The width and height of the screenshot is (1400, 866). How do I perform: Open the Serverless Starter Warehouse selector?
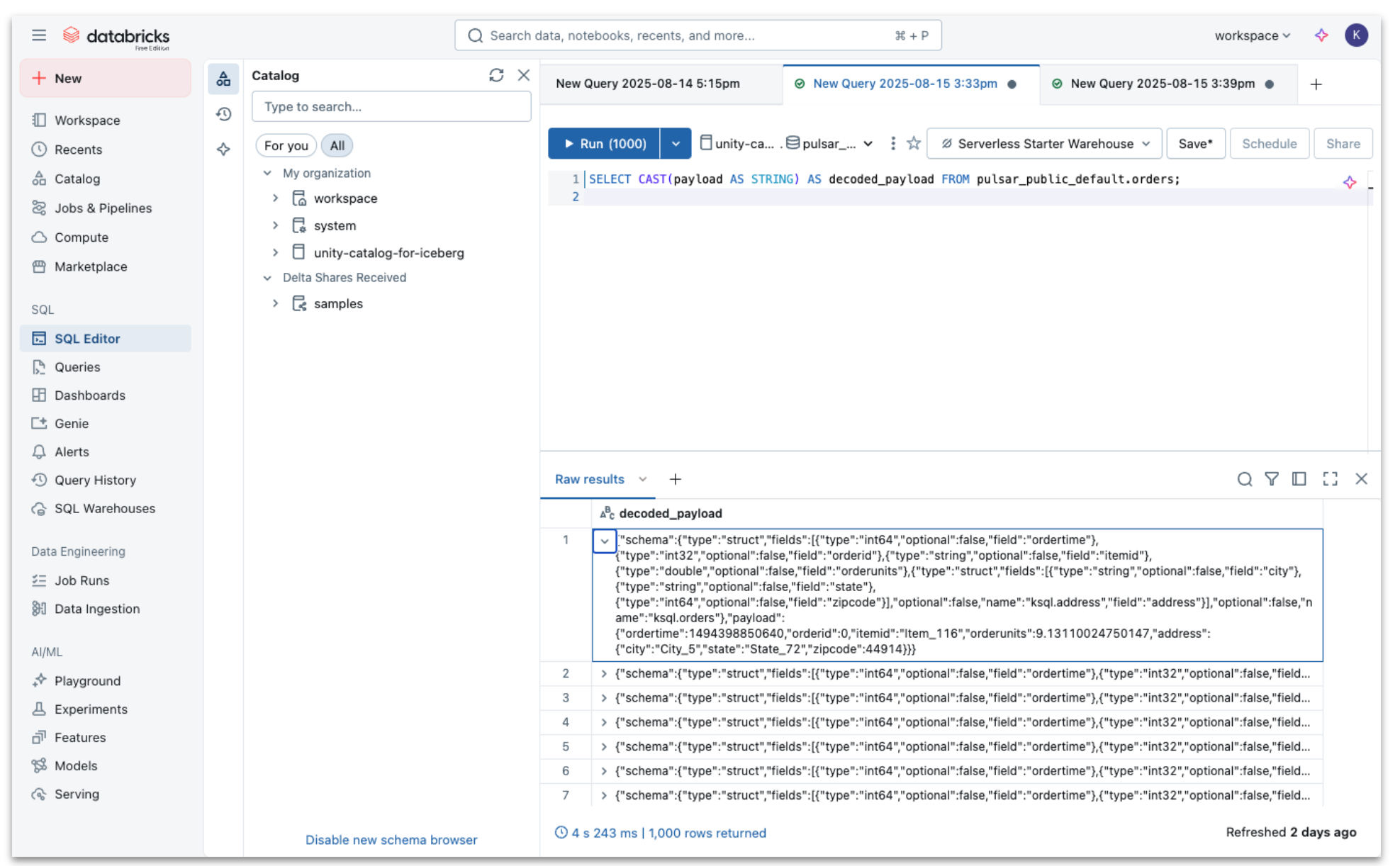pyautogui.click(x=1044, y=143)
